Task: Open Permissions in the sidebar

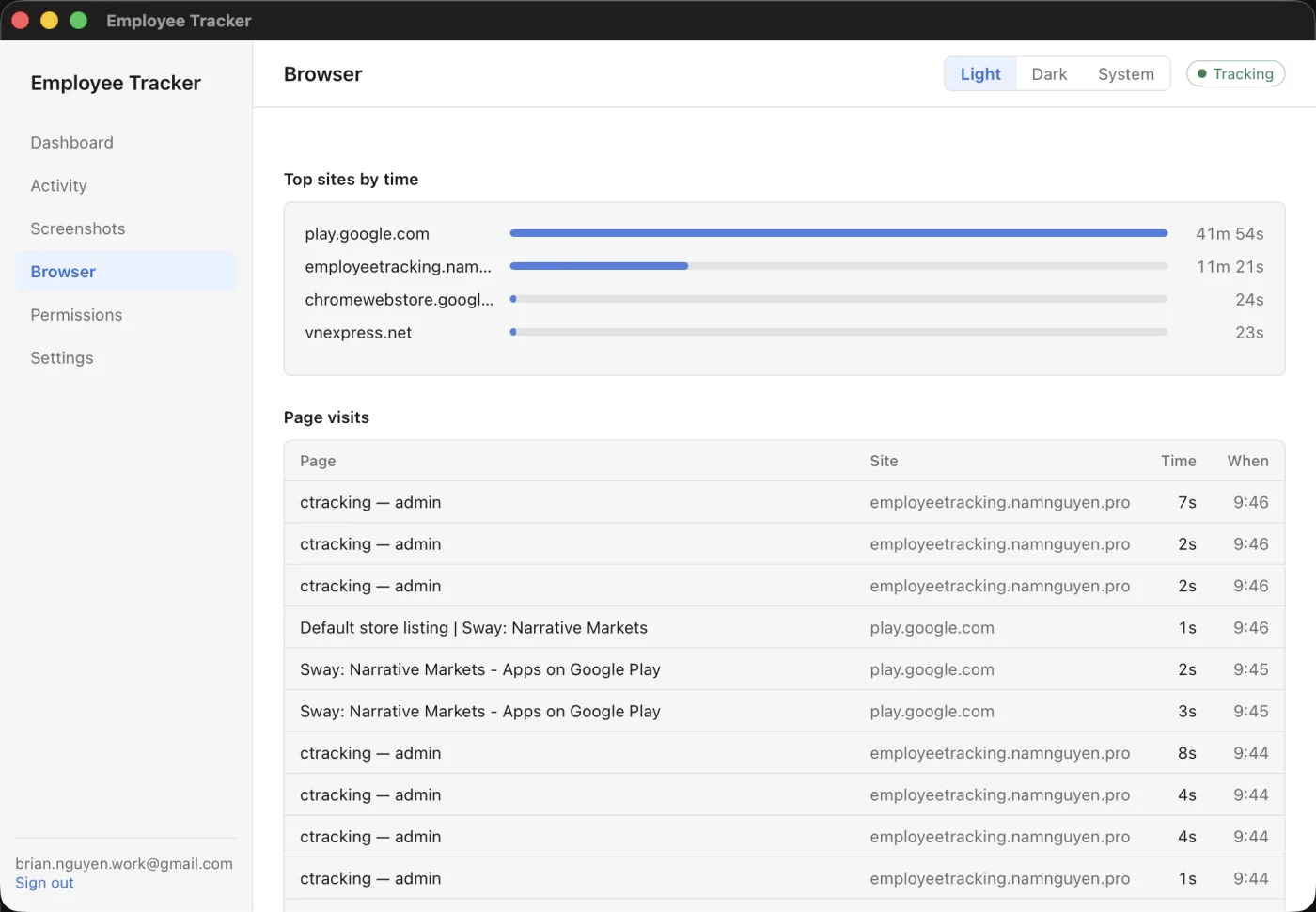Action: point(125,315)
